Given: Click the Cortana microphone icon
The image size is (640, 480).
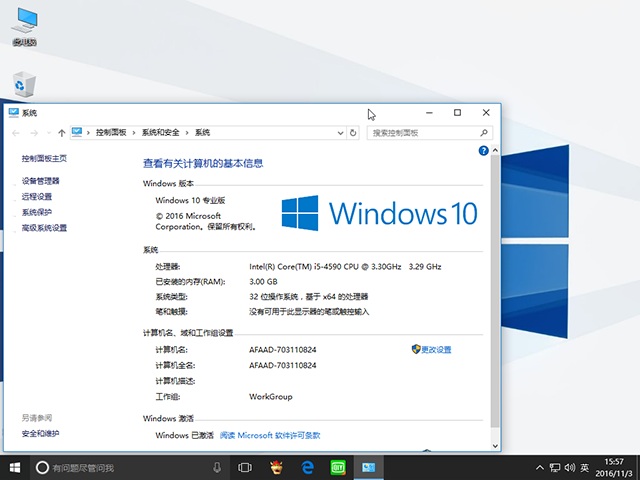Looking at the screenshot, I should 217,467.
